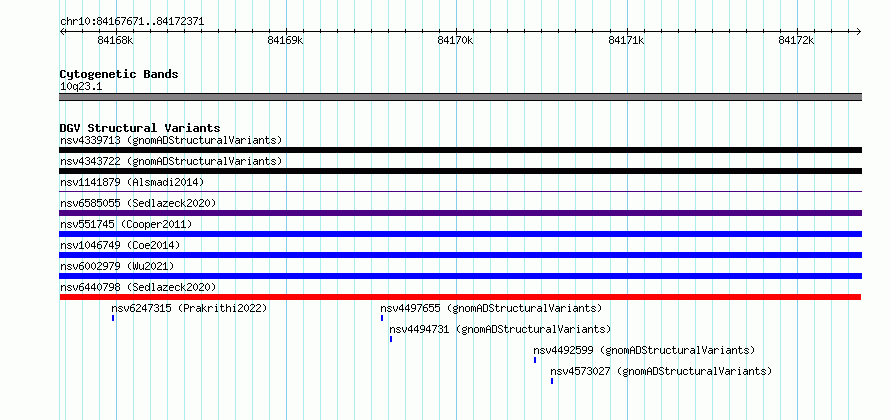This screenshot has width=890, height=420.
Task: Click the black bar for nsv4343722
Action: [x=460, y=171]
